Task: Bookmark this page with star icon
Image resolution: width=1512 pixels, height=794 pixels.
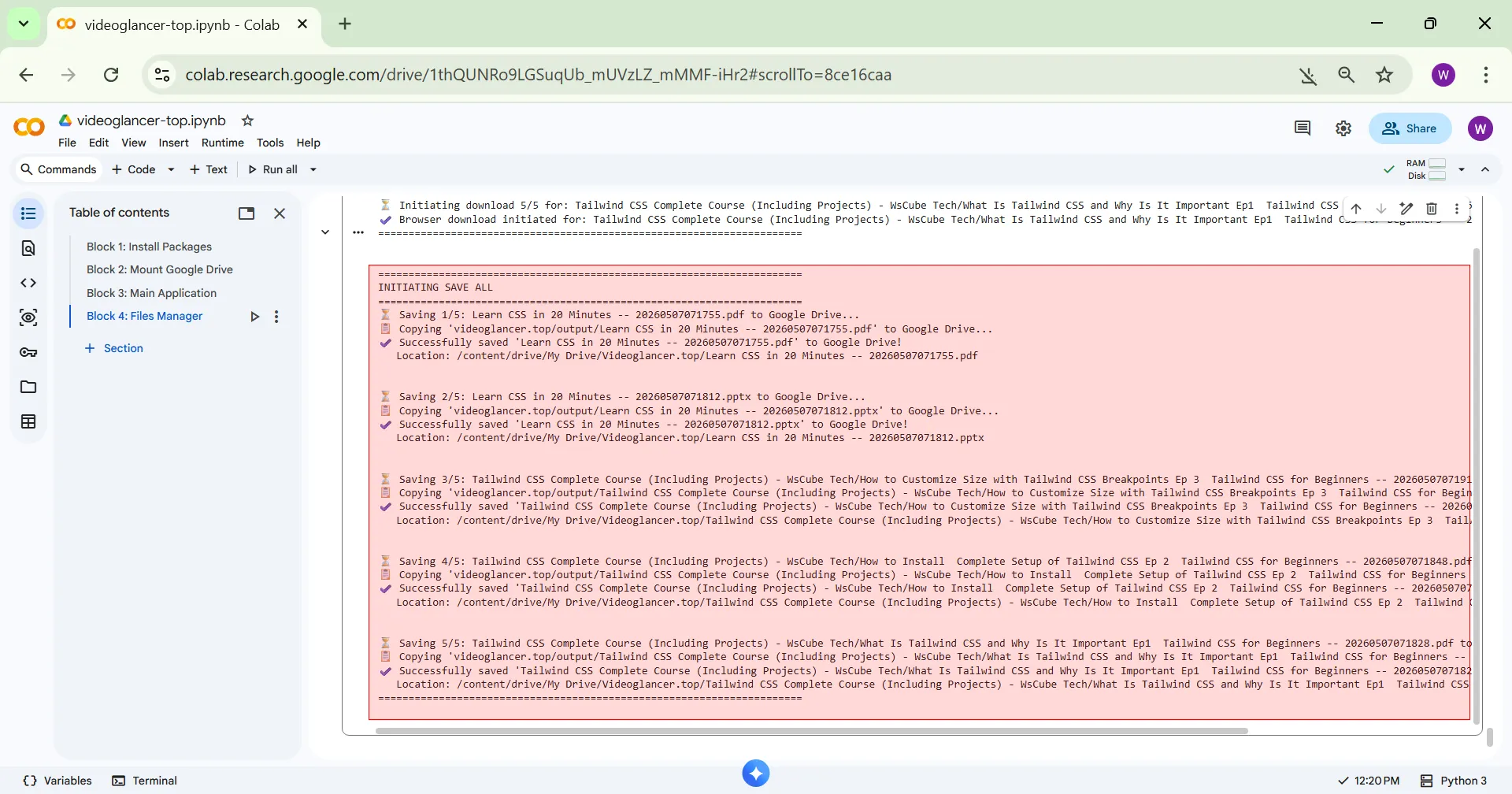Action: point(1384,75)
